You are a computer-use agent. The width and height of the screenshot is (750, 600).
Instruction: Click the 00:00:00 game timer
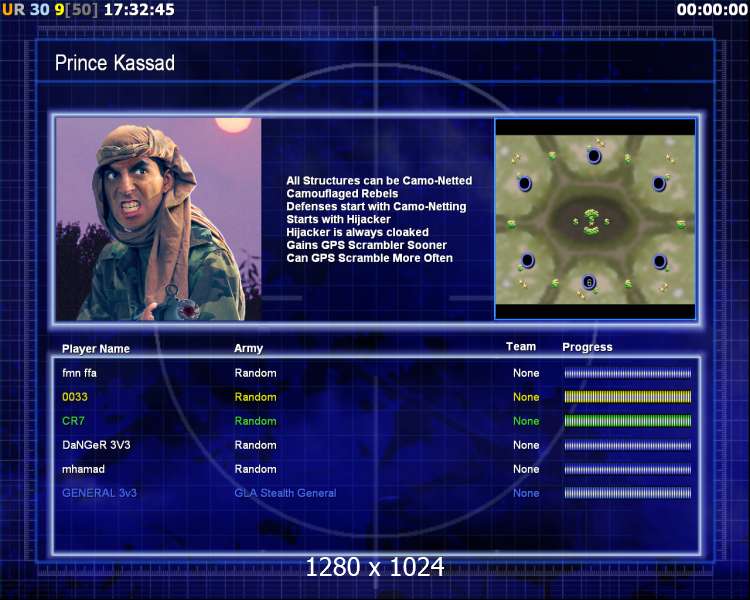[712, 9]
